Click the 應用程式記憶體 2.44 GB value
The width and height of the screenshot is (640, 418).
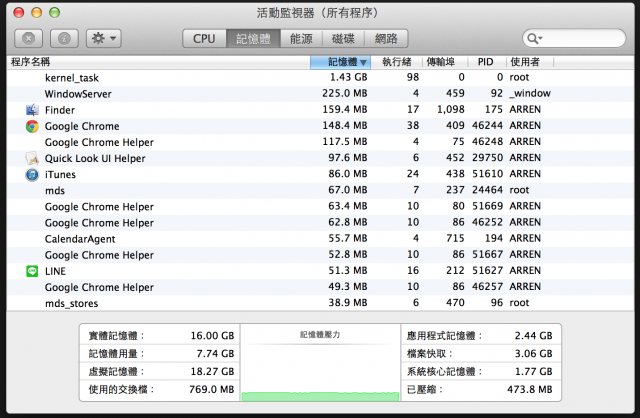(533, 336)
